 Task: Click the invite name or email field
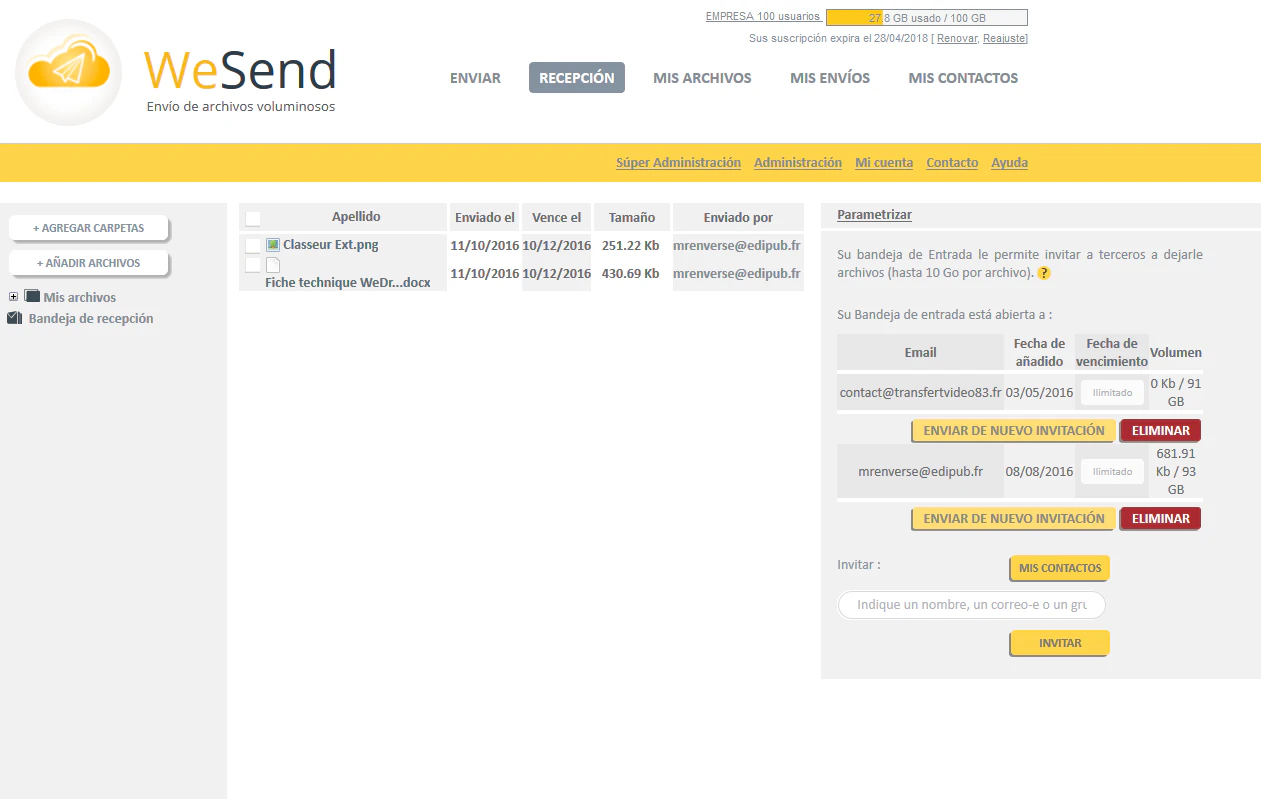971,605
